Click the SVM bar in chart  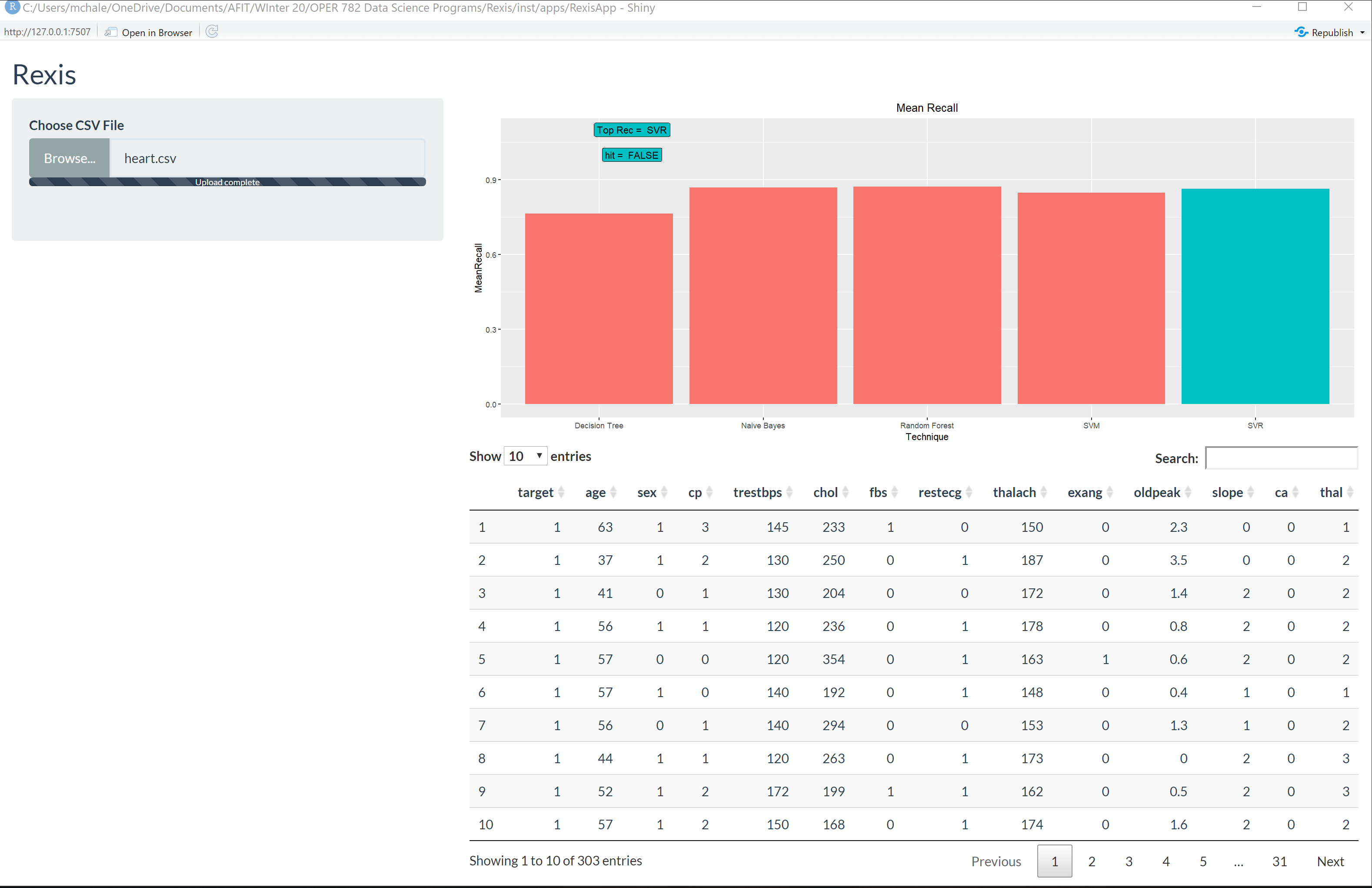(x=1091, y=298)
